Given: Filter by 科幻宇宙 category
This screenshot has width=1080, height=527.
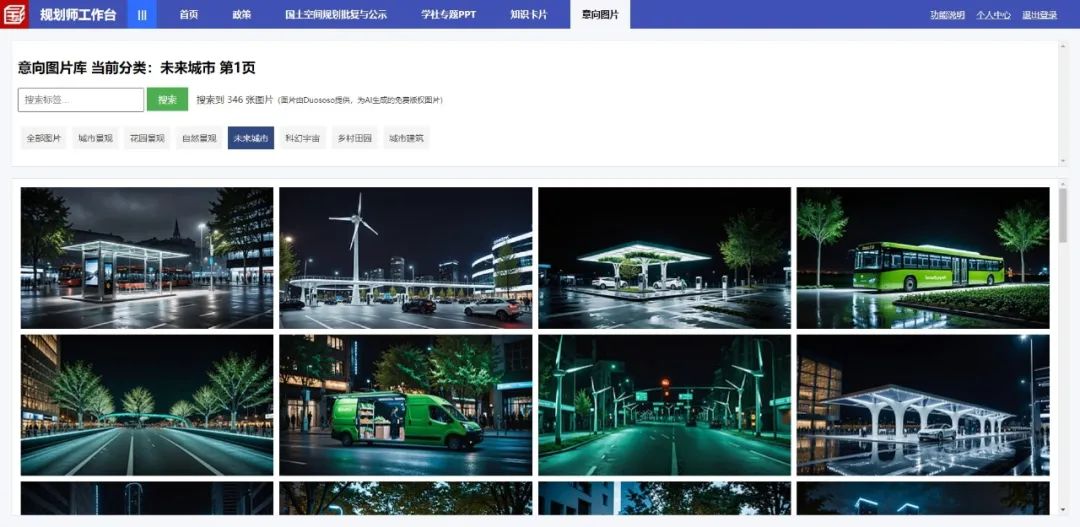Looking at the screenshot, I should pyautogui.click(x=302, y=138).
